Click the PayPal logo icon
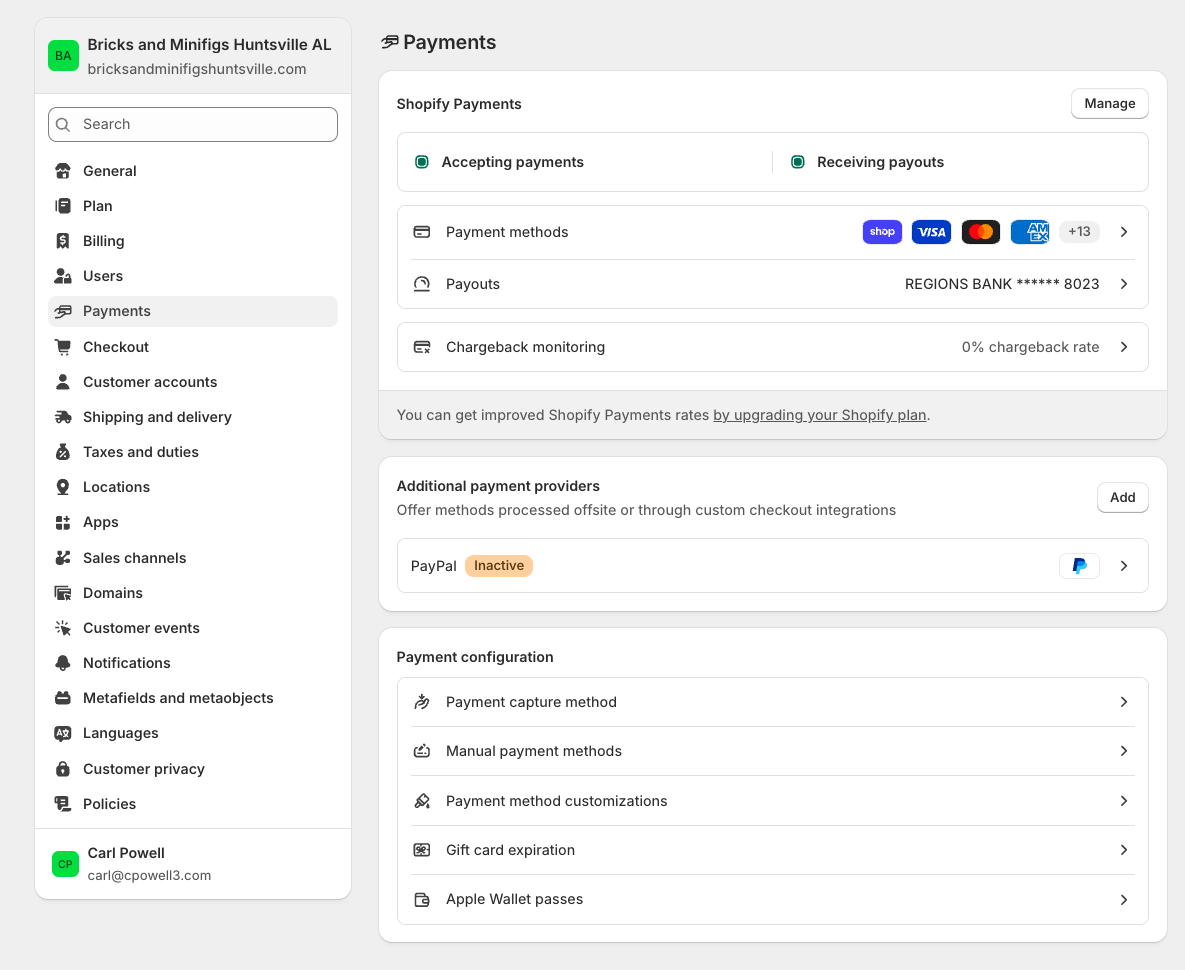The width and height of the screenshot is (1185, 970). (1079, 566)
